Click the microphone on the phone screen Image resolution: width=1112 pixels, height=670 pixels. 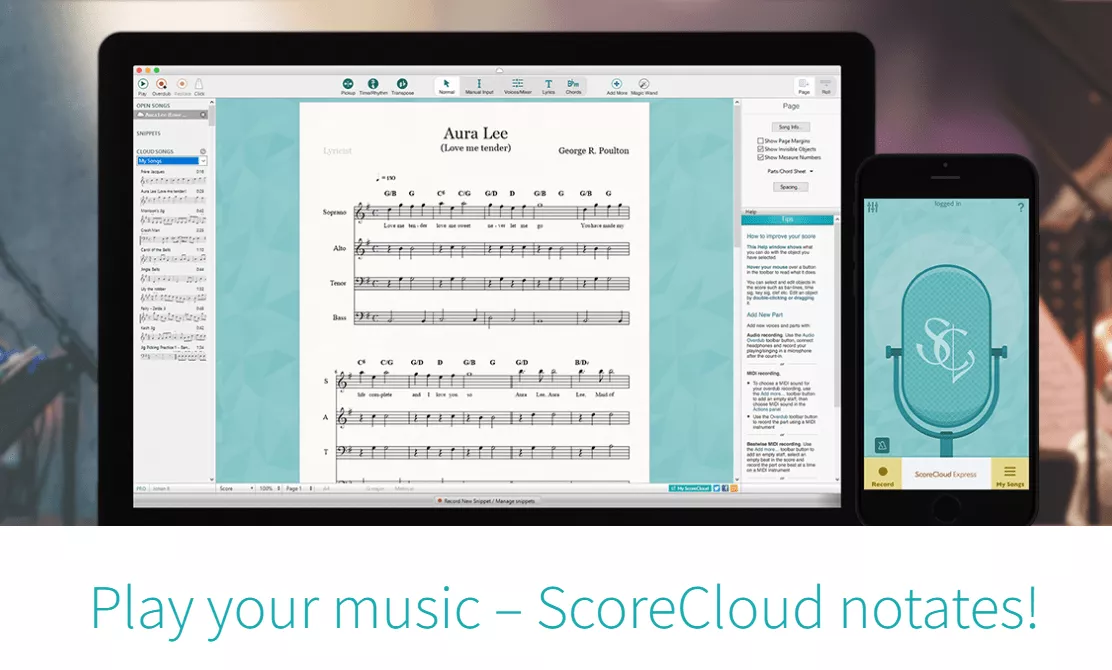(946, 359)
